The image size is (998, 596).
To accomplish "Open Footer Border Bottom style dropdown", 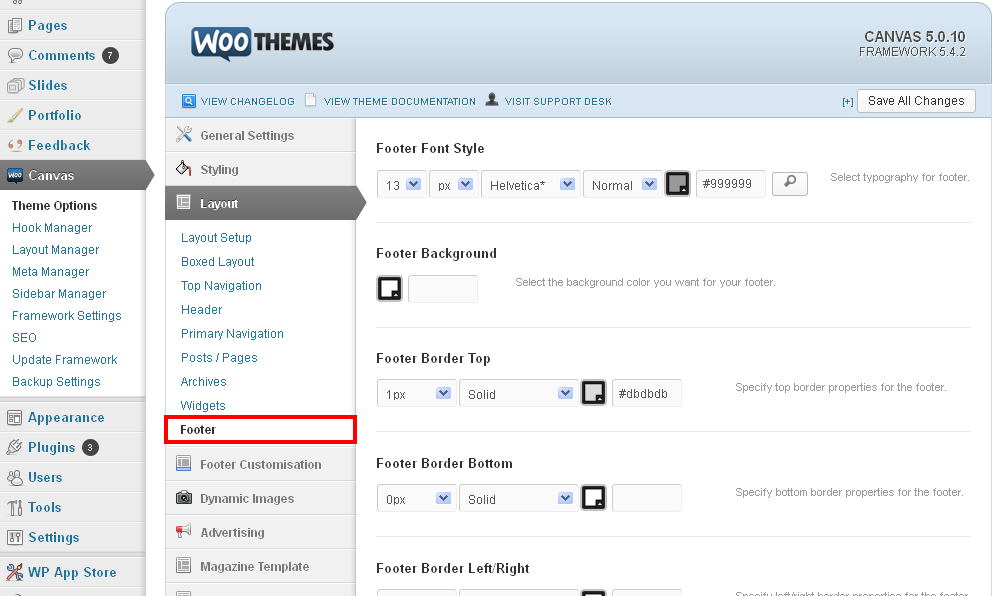I will 518,499.
